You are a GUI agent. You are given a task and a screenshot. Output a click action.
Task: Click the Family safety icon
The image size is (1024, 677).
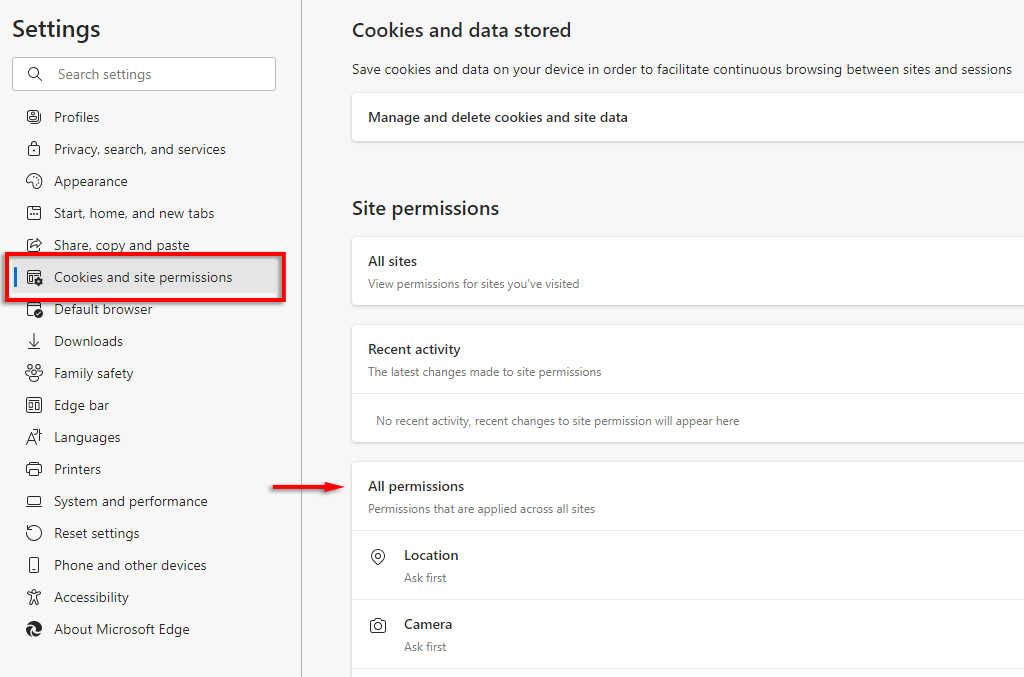[34, 373]
